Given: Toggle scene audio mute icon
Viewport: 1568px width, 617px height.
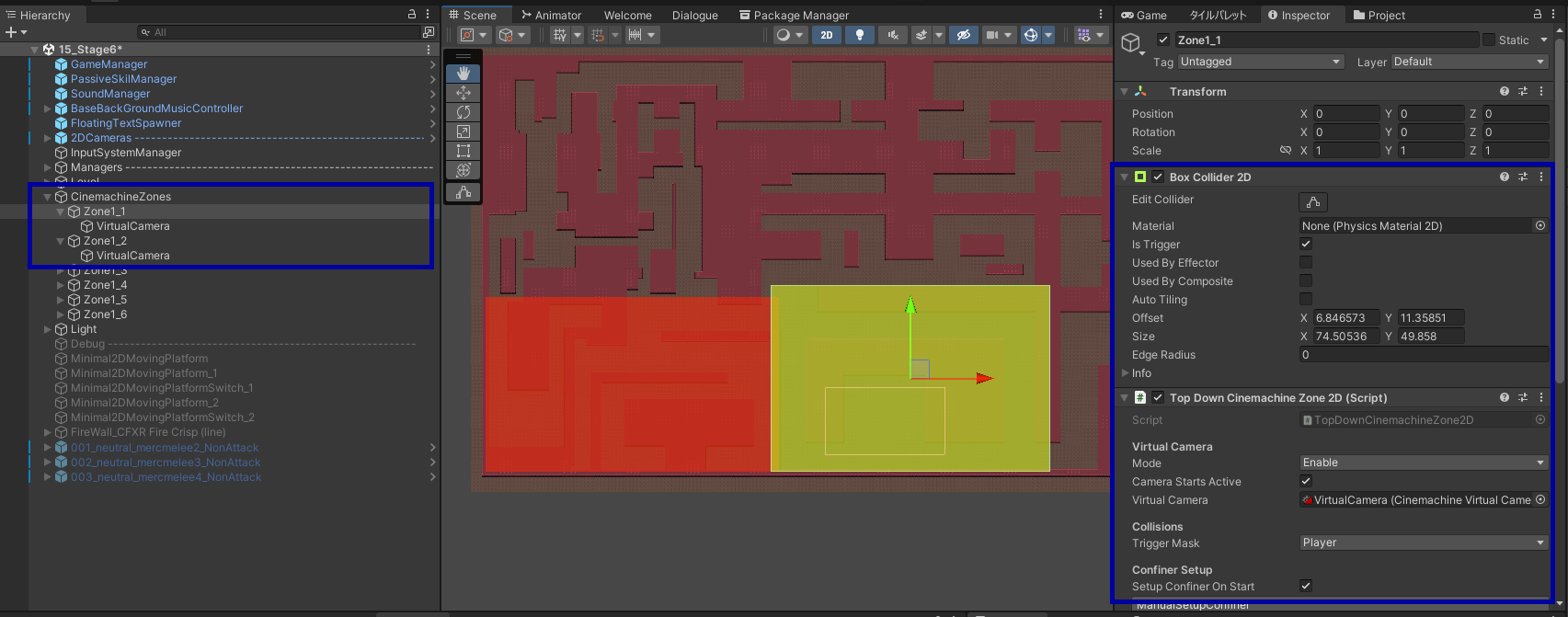Looking at the screenshot, I should [891, 35].
